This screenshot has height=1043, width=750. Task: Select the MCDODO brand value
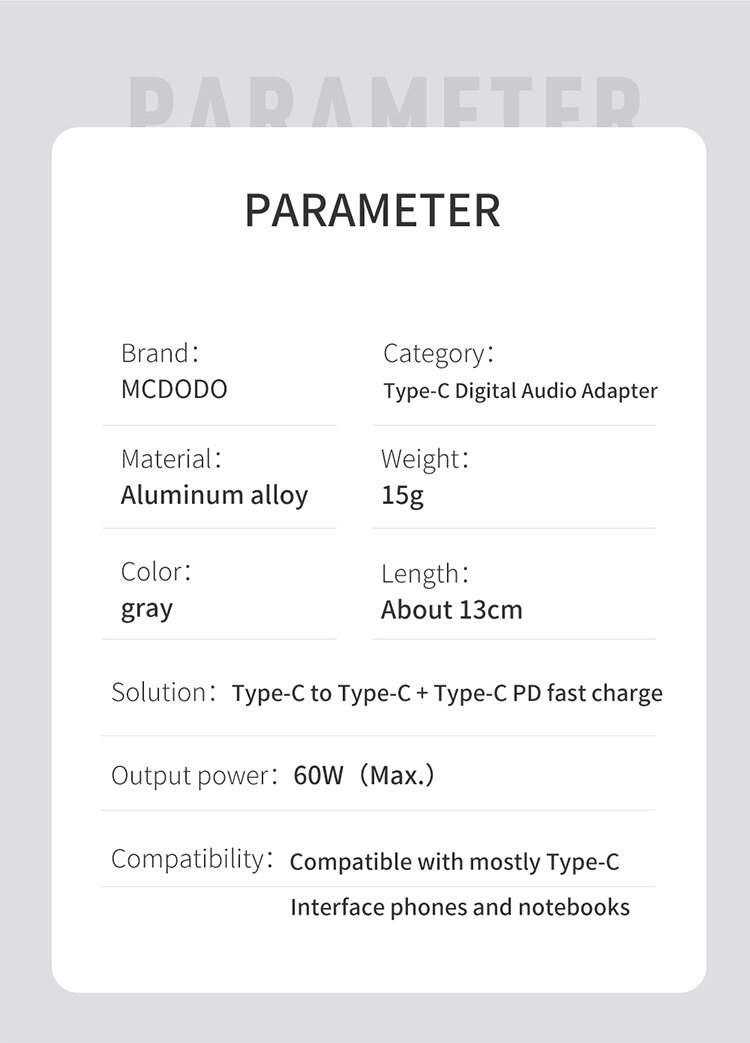point(174,389)
